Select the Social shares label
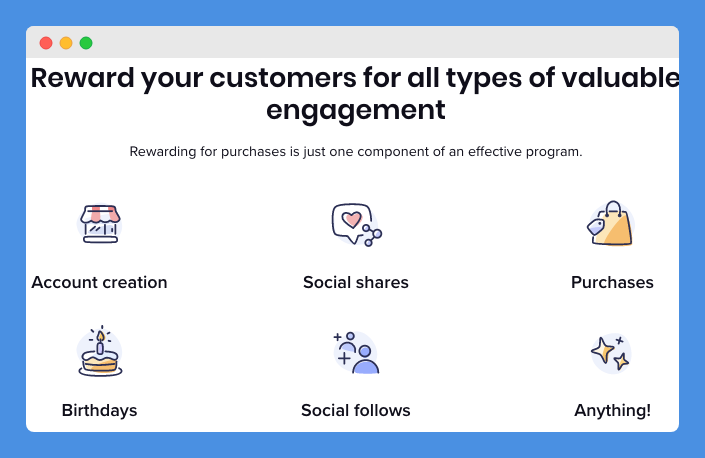This screenshot has width=705, height=458. [356, 283]
